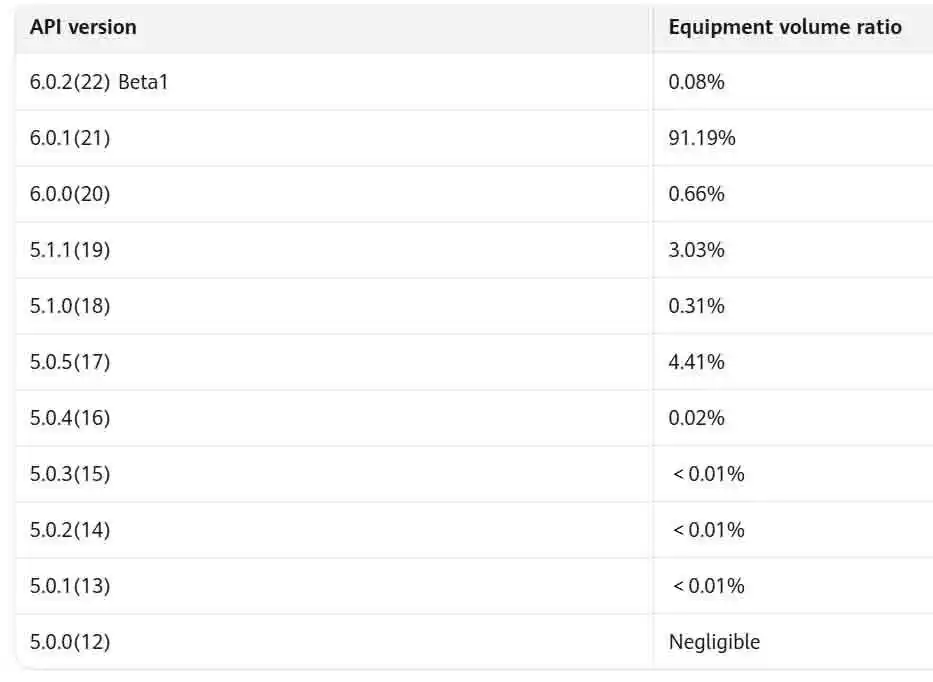Select the 5.0.4(16) version cell
The height and width of the screenshot is (682, 933).
70,418
